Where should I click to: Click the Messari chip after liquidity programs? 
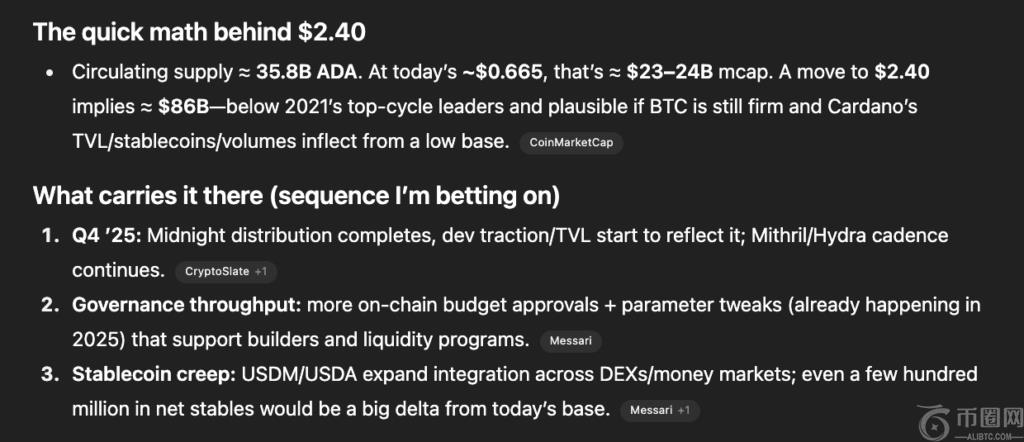(x=572, y=341)
